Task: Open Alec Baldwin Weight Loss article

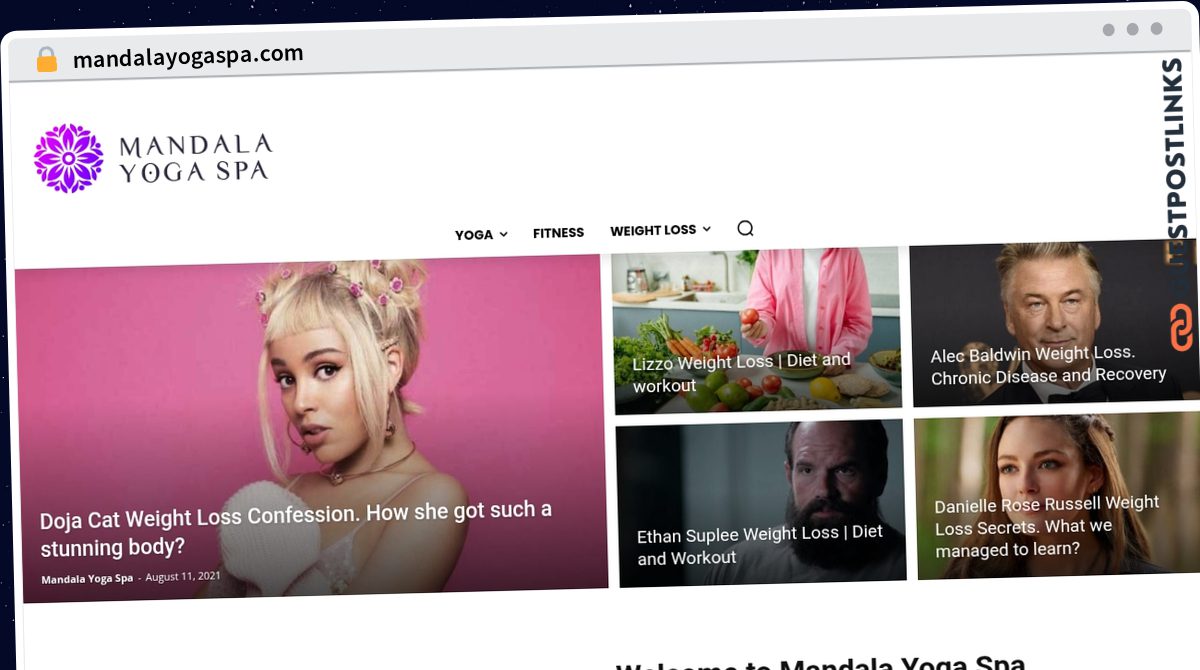Action: pyautogui.click(x=1048, y=365)
